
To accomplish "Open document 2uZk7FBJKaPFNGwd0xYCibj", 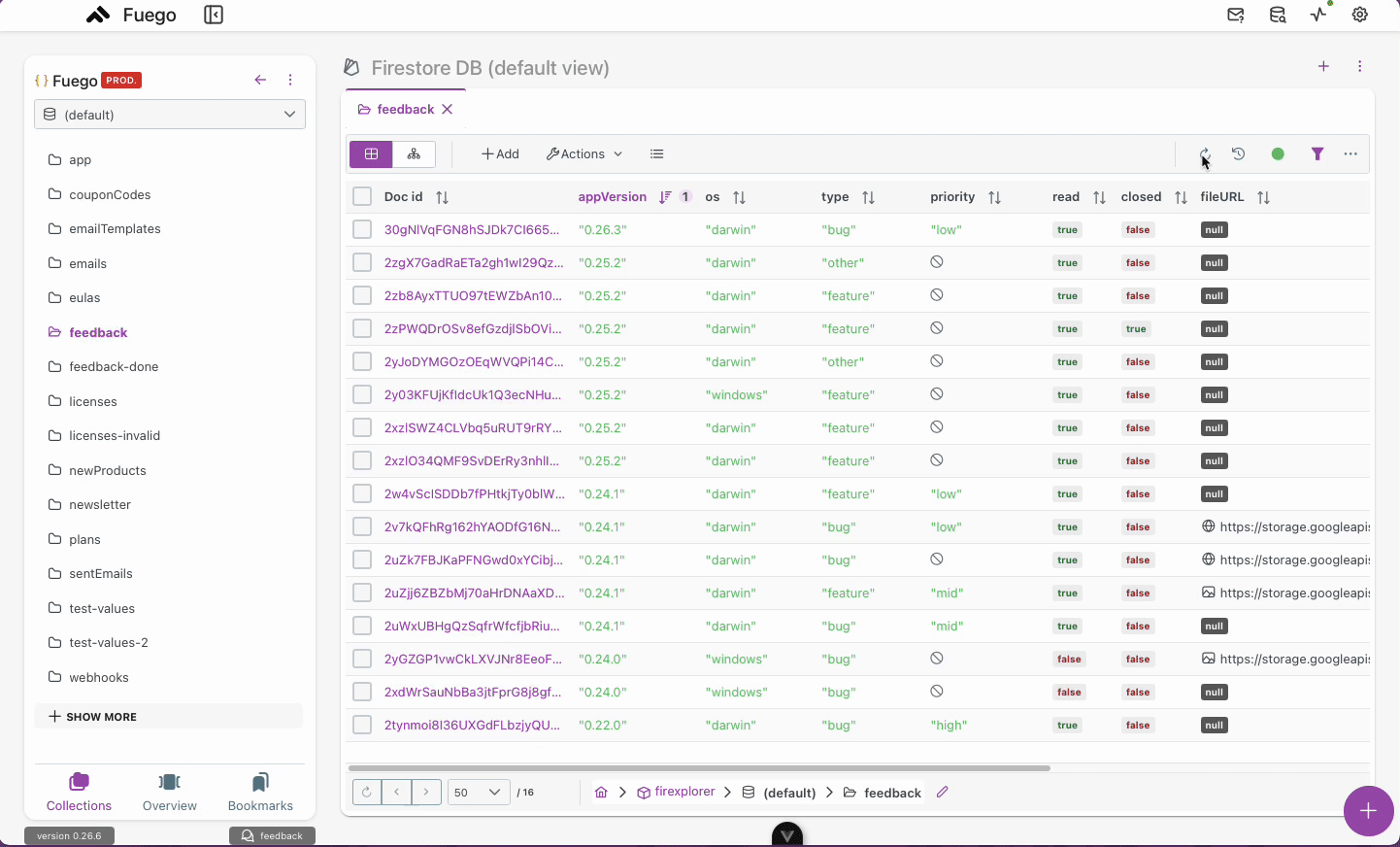I will [473, 559].
